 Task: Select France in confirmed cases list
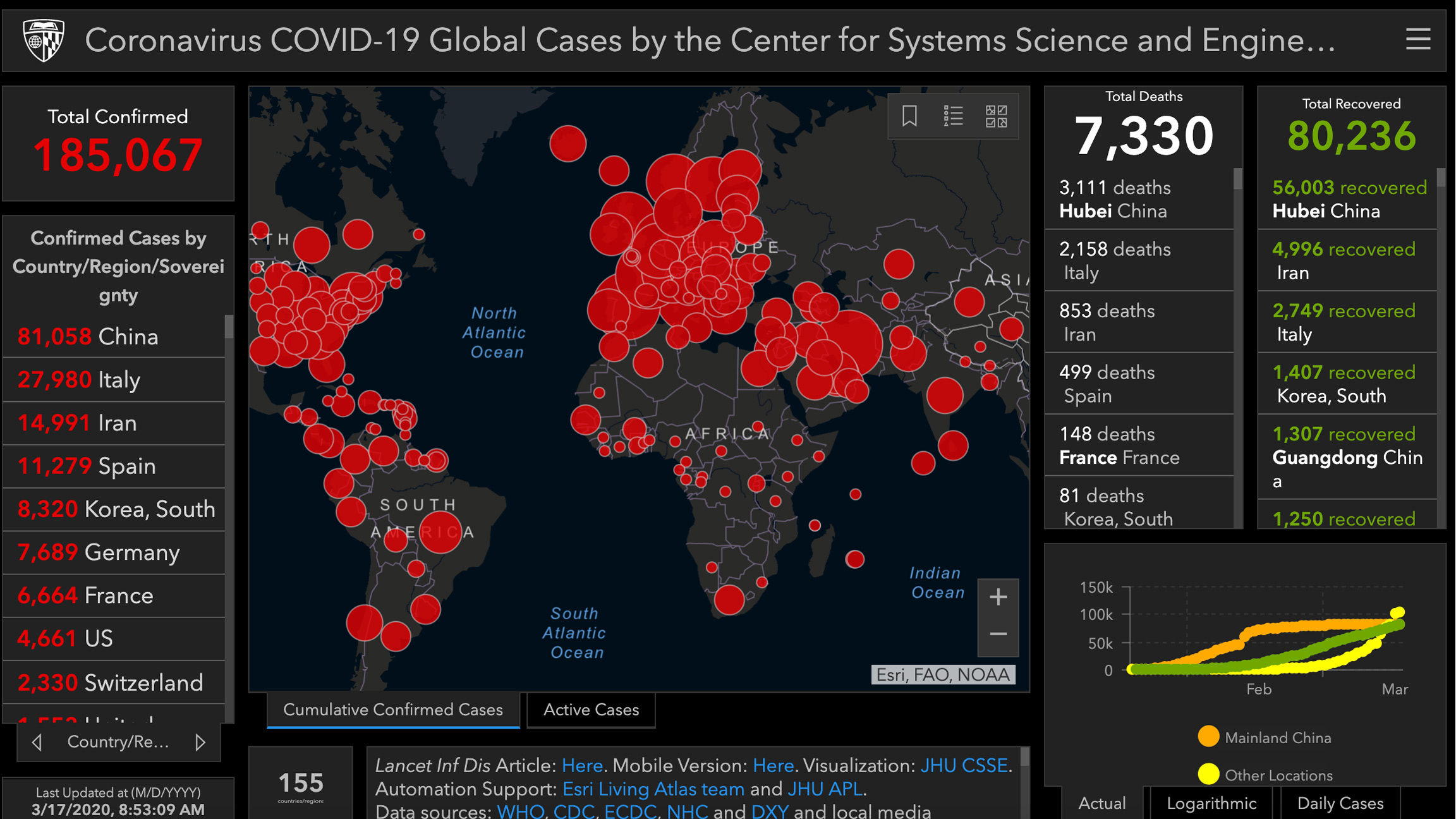point(114,596)
